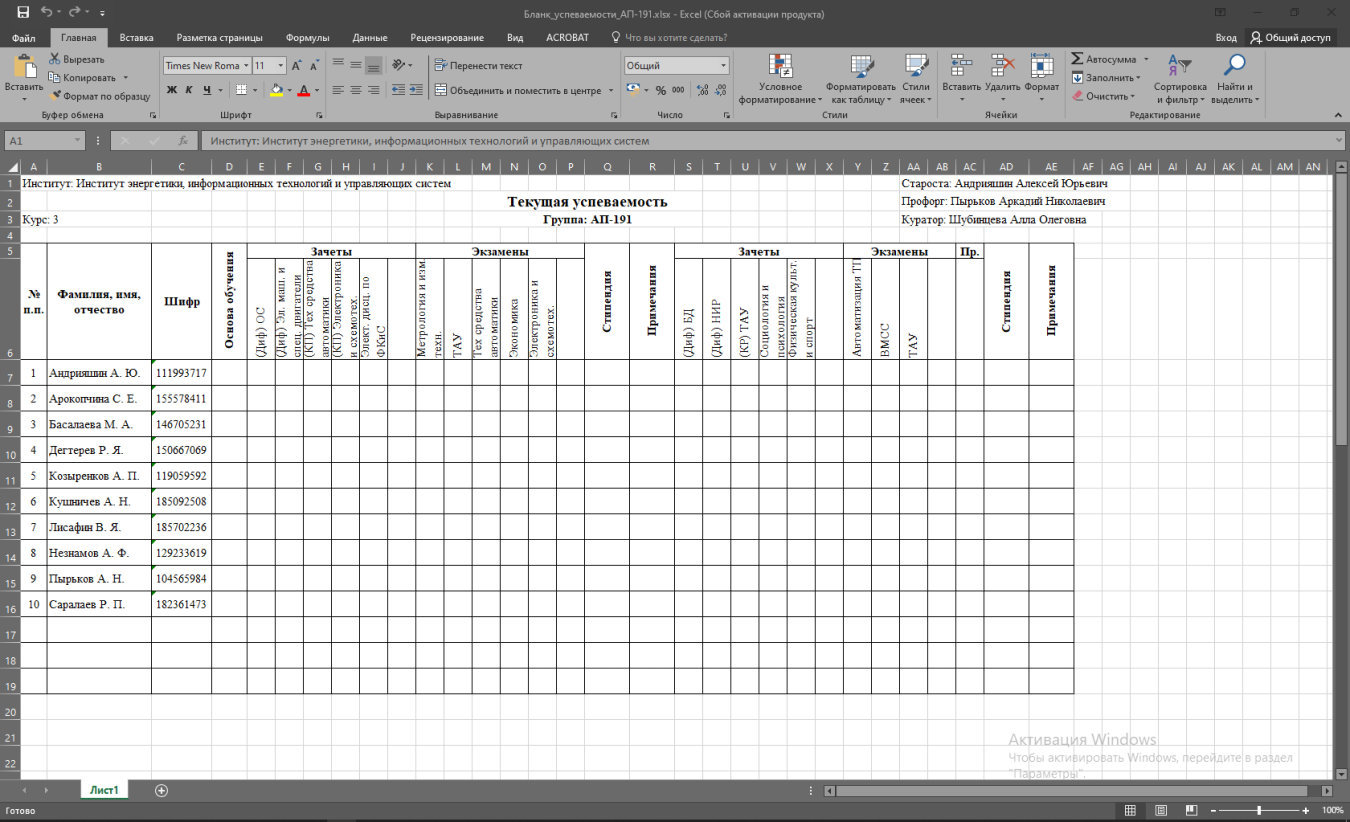1350x822 pixels.
Task: Open Format (Формат) cells menu
Action: coord(1042,79)
